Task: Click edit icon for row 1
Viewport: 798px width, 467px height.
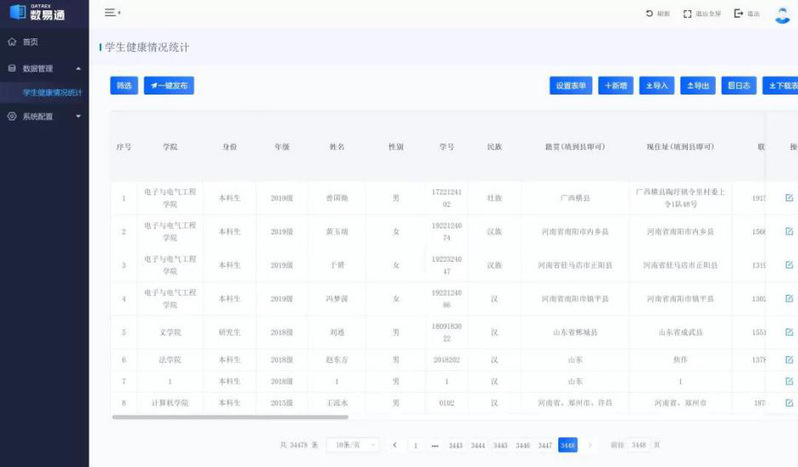Action: pyautogui.click(x=789, y=198)
